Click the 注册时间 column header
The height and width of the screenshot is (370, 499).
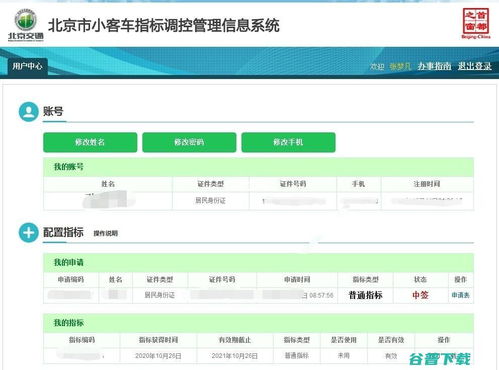427,184
